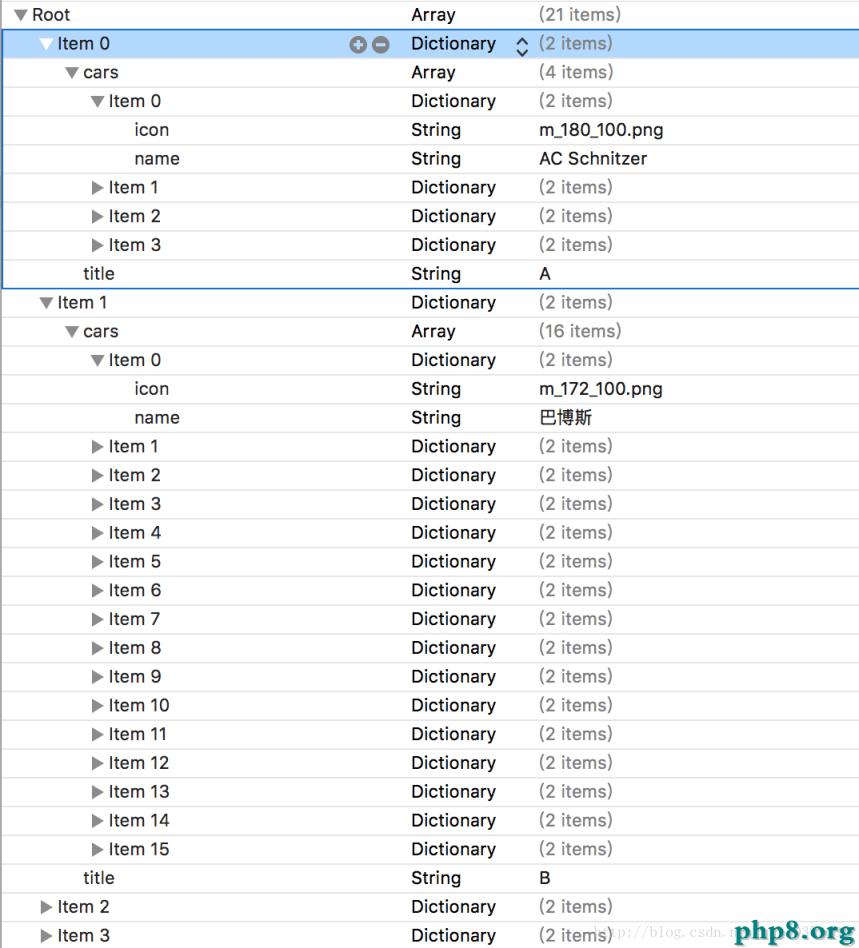
Task: Collapse the Root array triangle
Action: (21, 15)
